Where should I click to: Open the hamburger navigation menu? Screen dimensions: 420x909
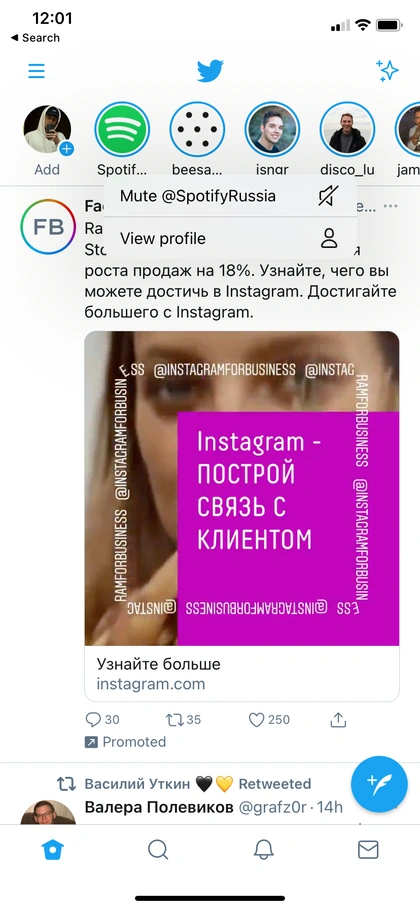pyautogui.click(x=37, y=71)
